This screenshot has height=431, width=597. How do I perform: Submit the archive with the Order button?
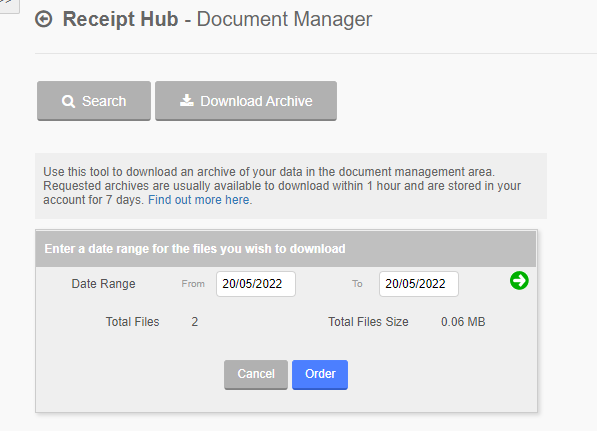point(320,374)
